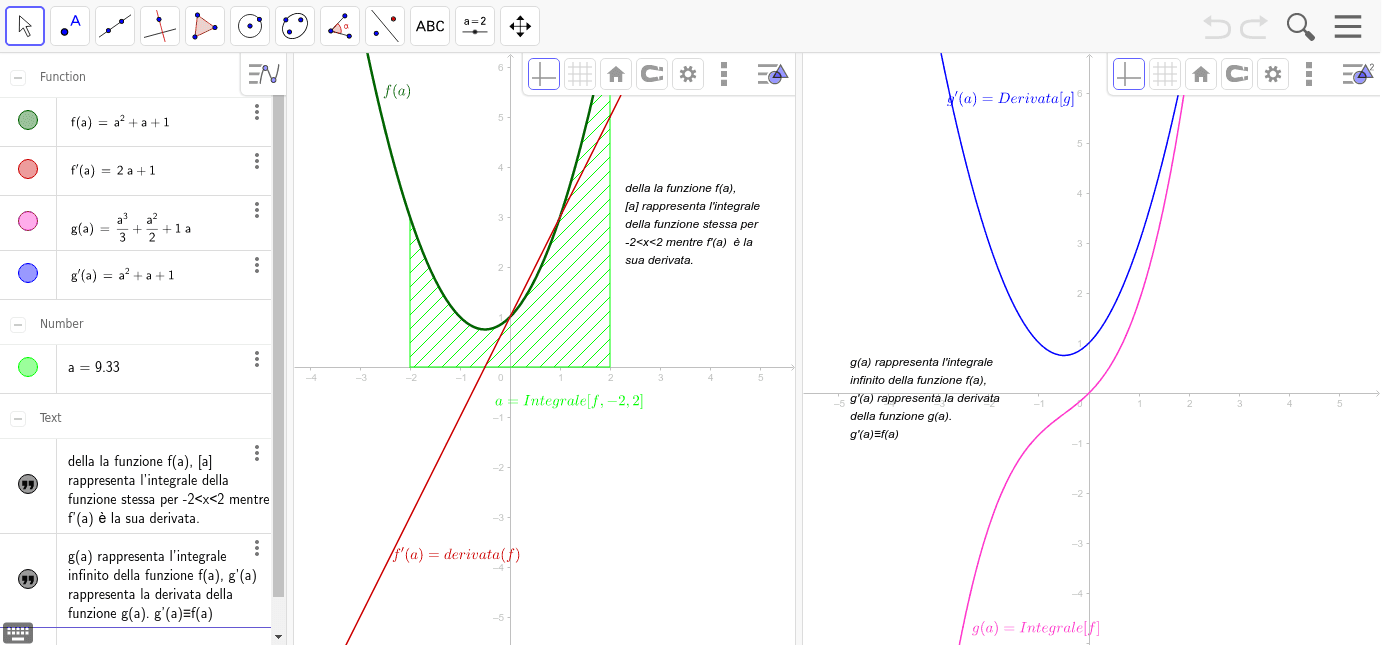Open point capturing magnet in right view
Viewport: 1382px width, 647px height.
1237,74
